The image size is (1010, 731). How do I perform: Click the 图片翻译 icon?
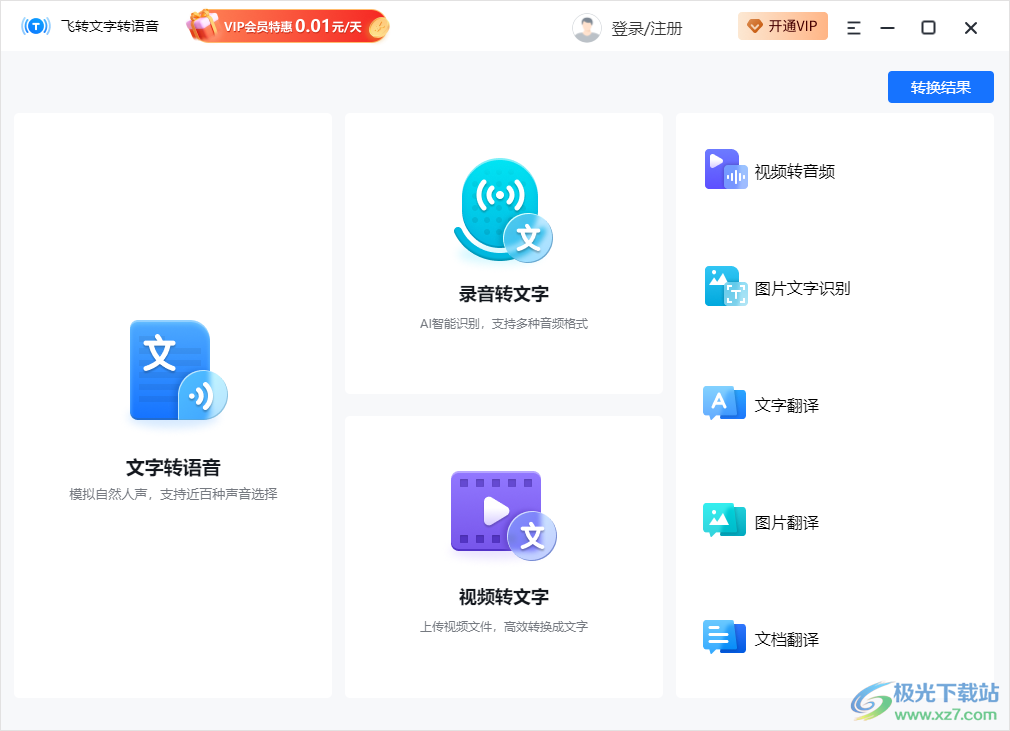pyautogui.click(x=725, y=520)
